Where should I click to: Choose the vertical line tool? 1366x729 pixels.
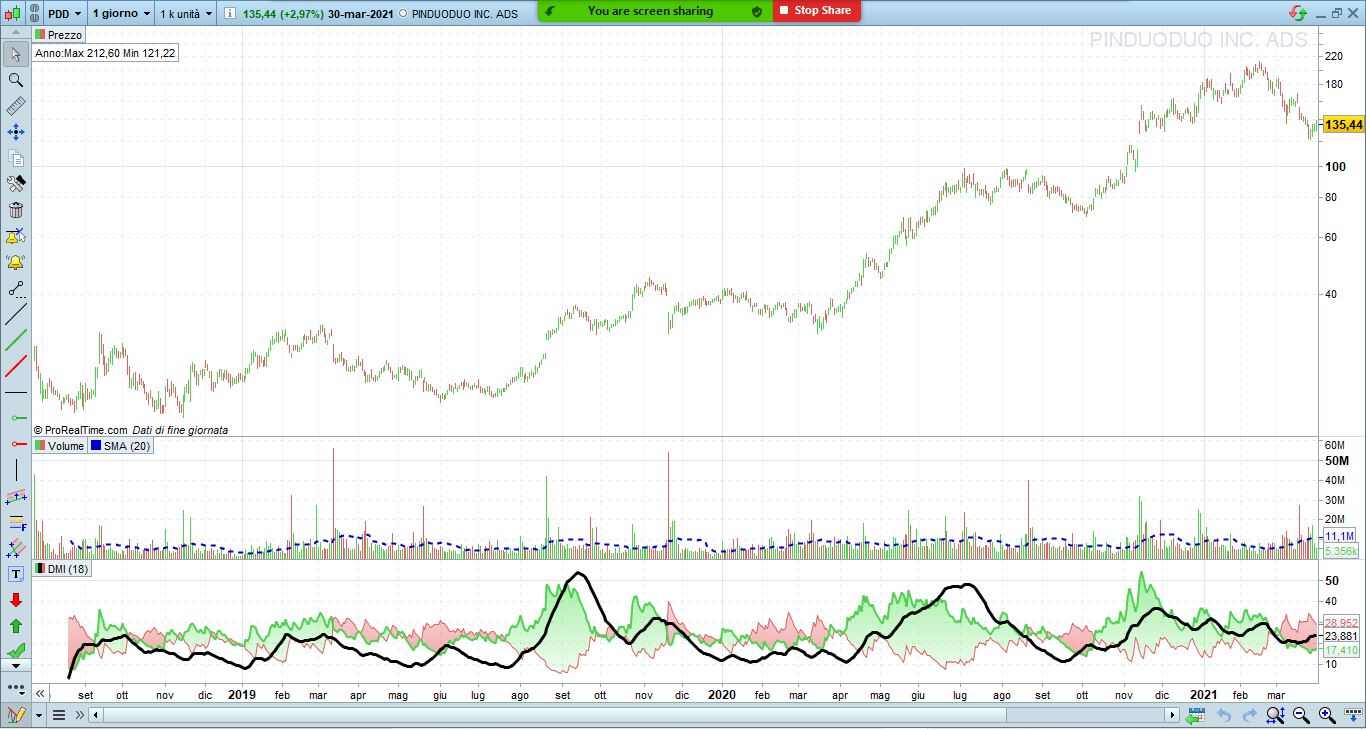click(x=16, y=469)
